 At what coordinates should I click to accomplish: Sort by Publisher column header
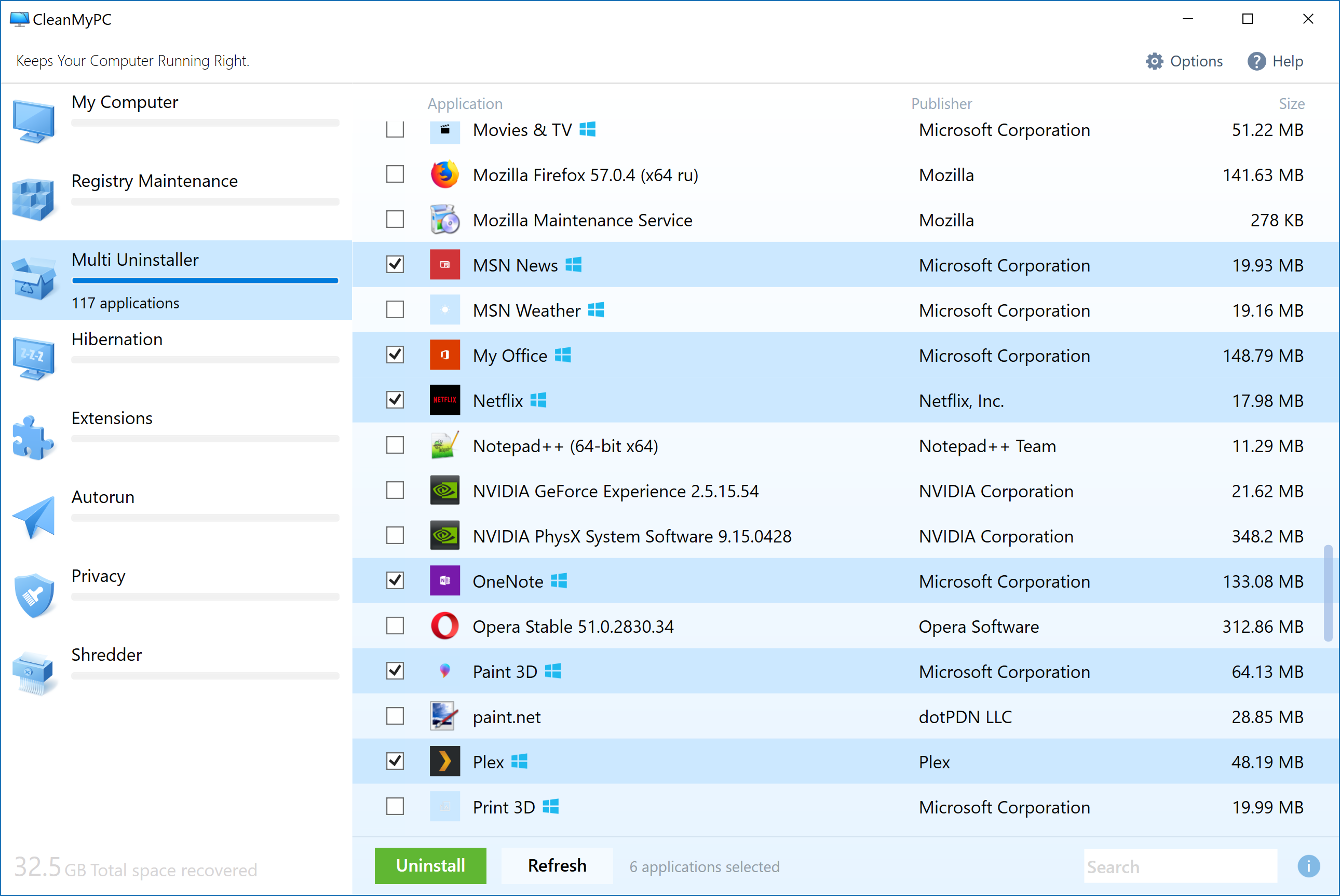tap(941, 103)
